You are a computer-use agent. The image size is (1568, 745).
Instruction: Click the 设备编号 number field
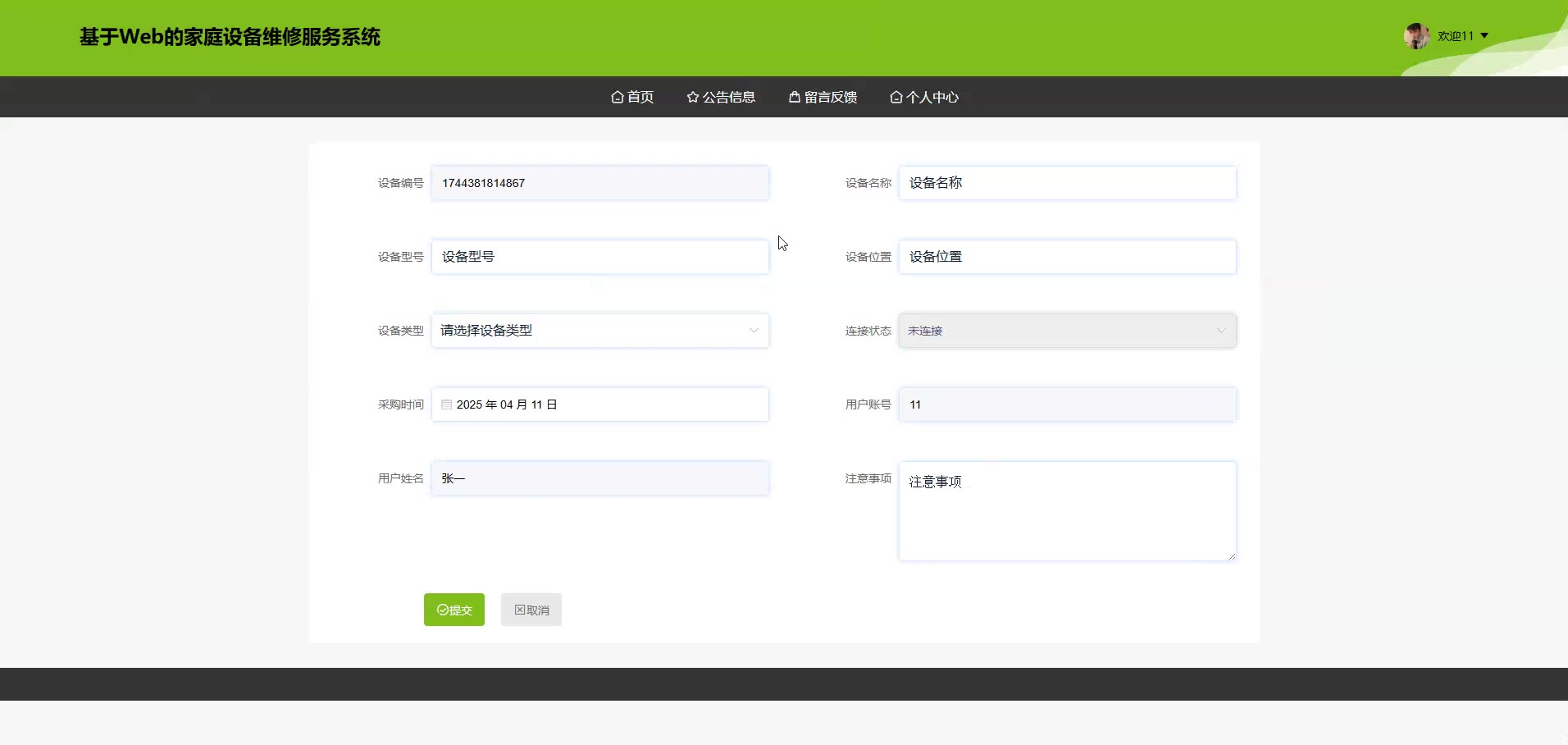[x=599, y=183]
